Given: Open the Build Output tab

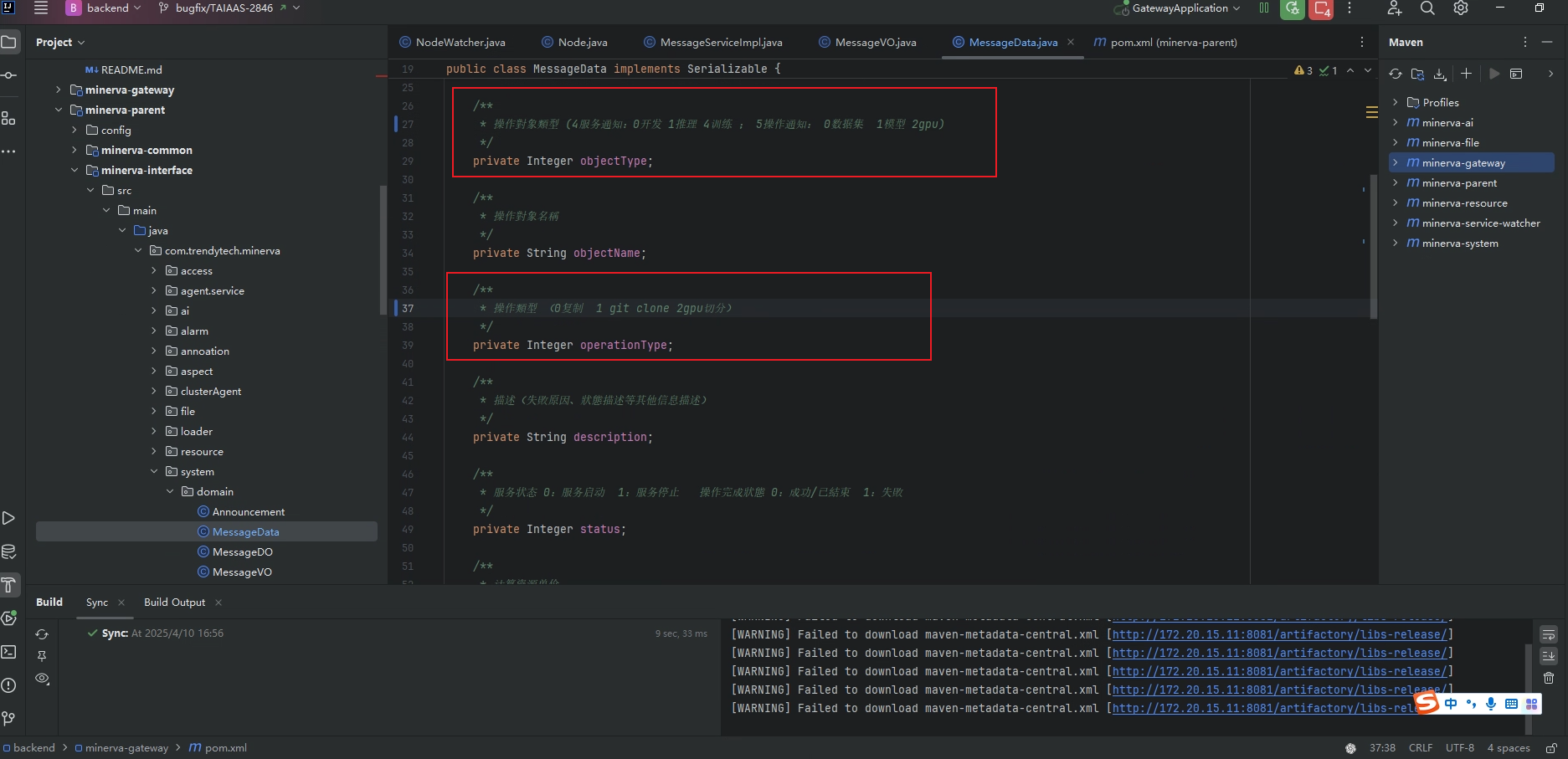Looking at the screenshot, I should [x=174, y=603].
